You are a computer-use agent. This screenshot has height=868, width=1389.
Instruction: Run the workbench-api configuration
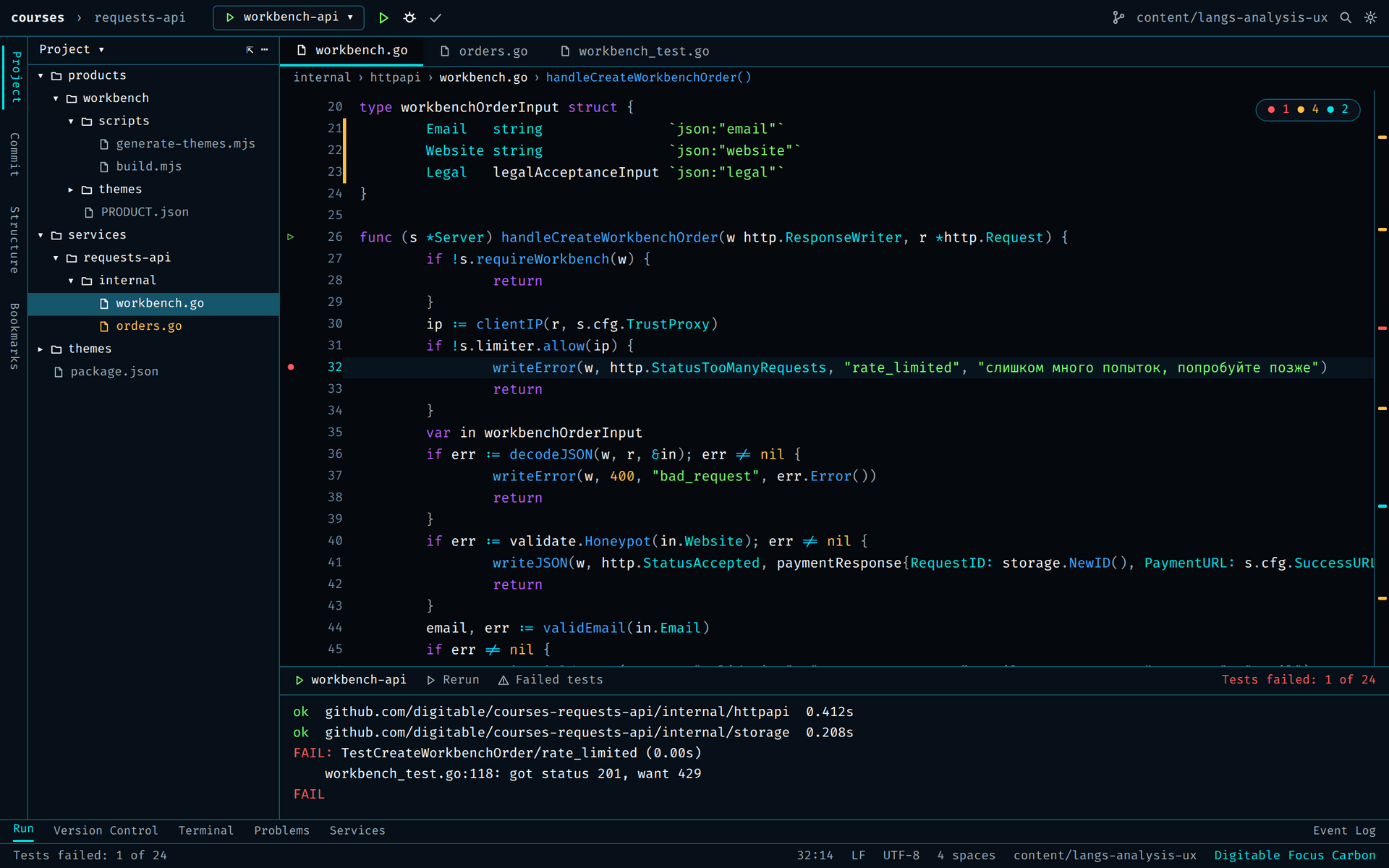pyautogui.click(x=383, y=17)
